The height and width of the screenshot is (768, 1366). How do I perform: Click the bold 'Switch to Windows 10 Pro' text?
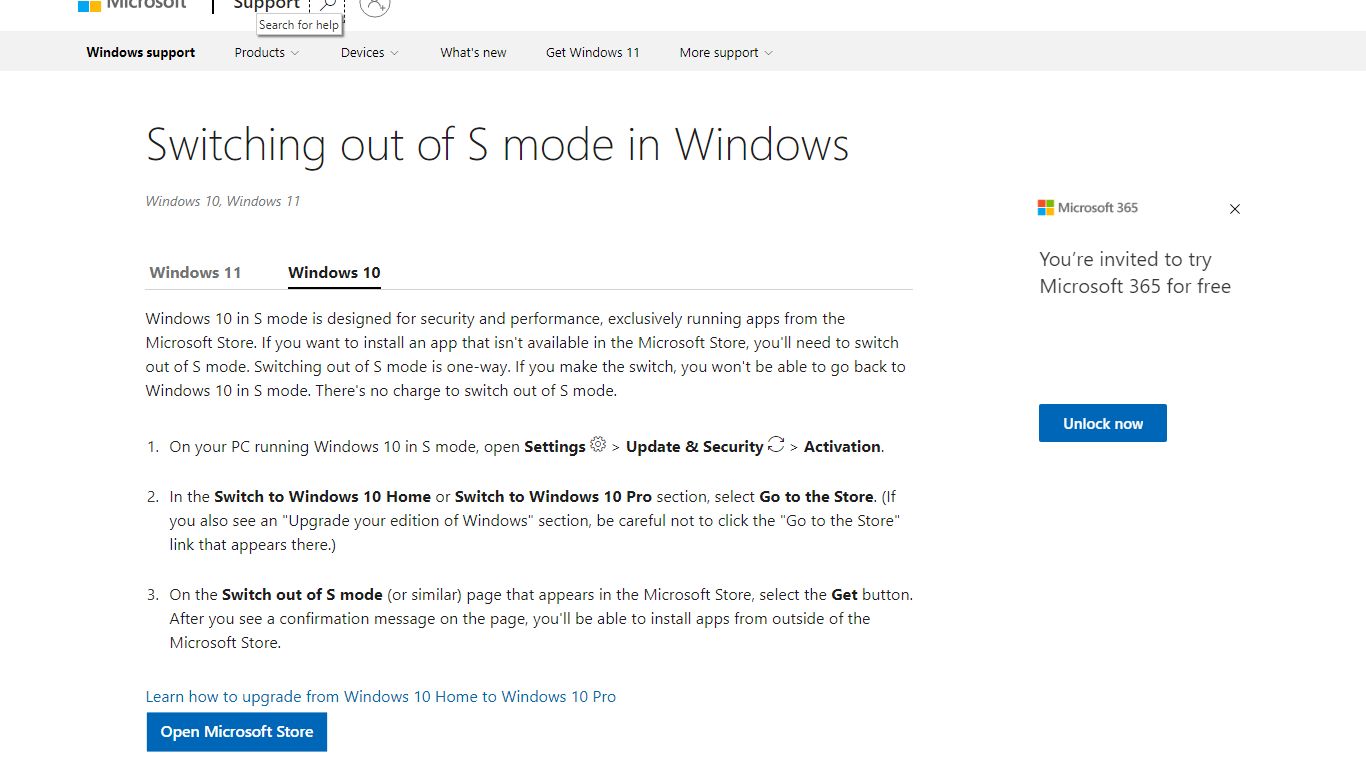click(553, 497)
